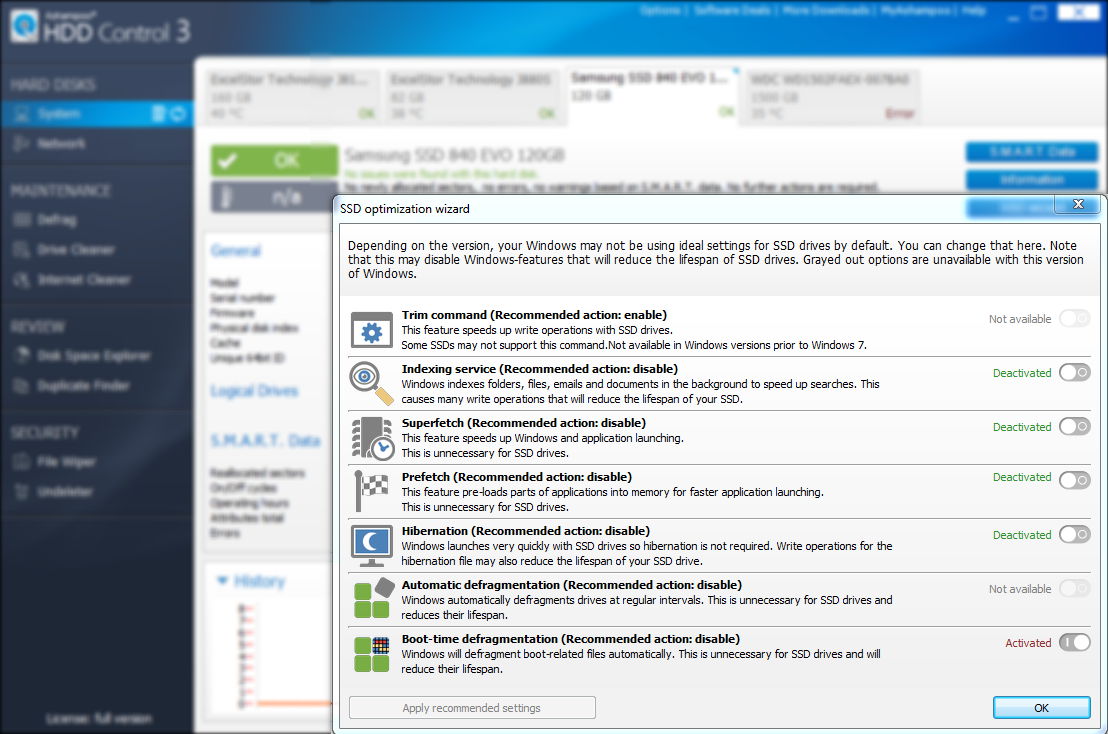Open the Software Deals link
The image size is (1108, 734).
coord(731,10)
